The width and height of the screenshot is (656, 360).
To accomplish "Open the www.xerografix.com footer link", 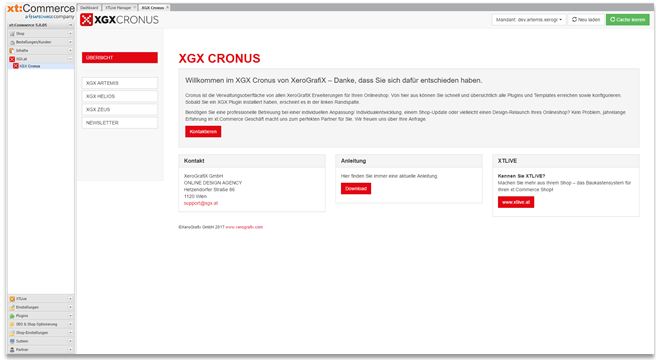I will click(244, 227).
